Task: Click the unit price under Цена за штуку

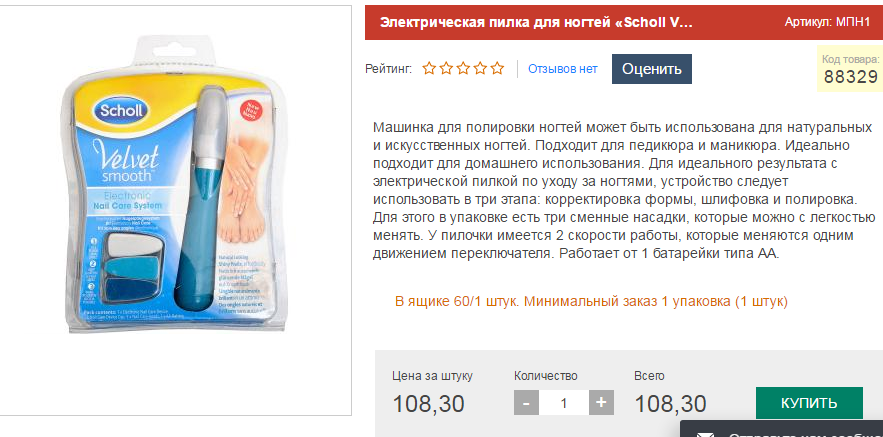Action: (428, 404)
